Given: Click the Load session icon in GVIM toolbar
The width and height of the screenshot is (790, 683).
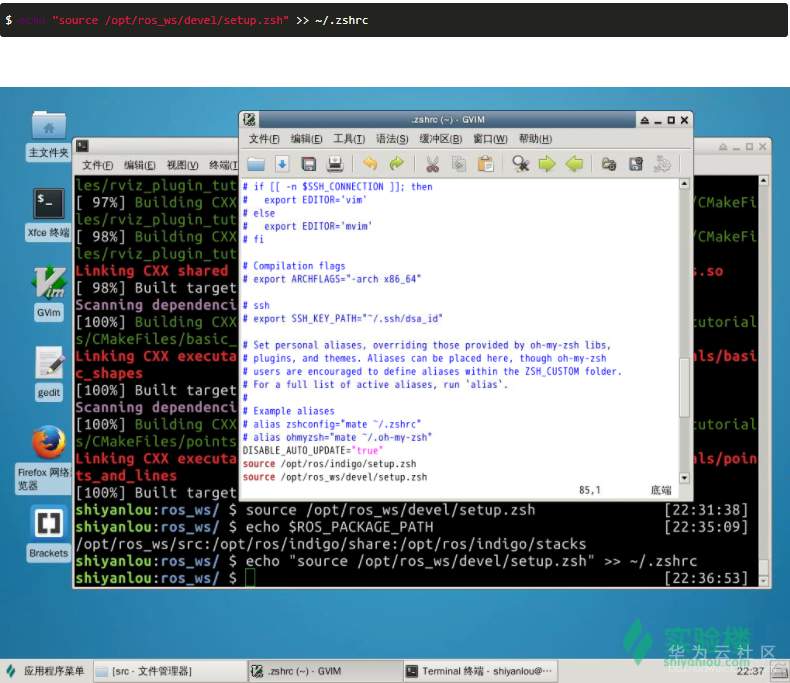Looking at the screenshot, I should [x=609, y=164].
